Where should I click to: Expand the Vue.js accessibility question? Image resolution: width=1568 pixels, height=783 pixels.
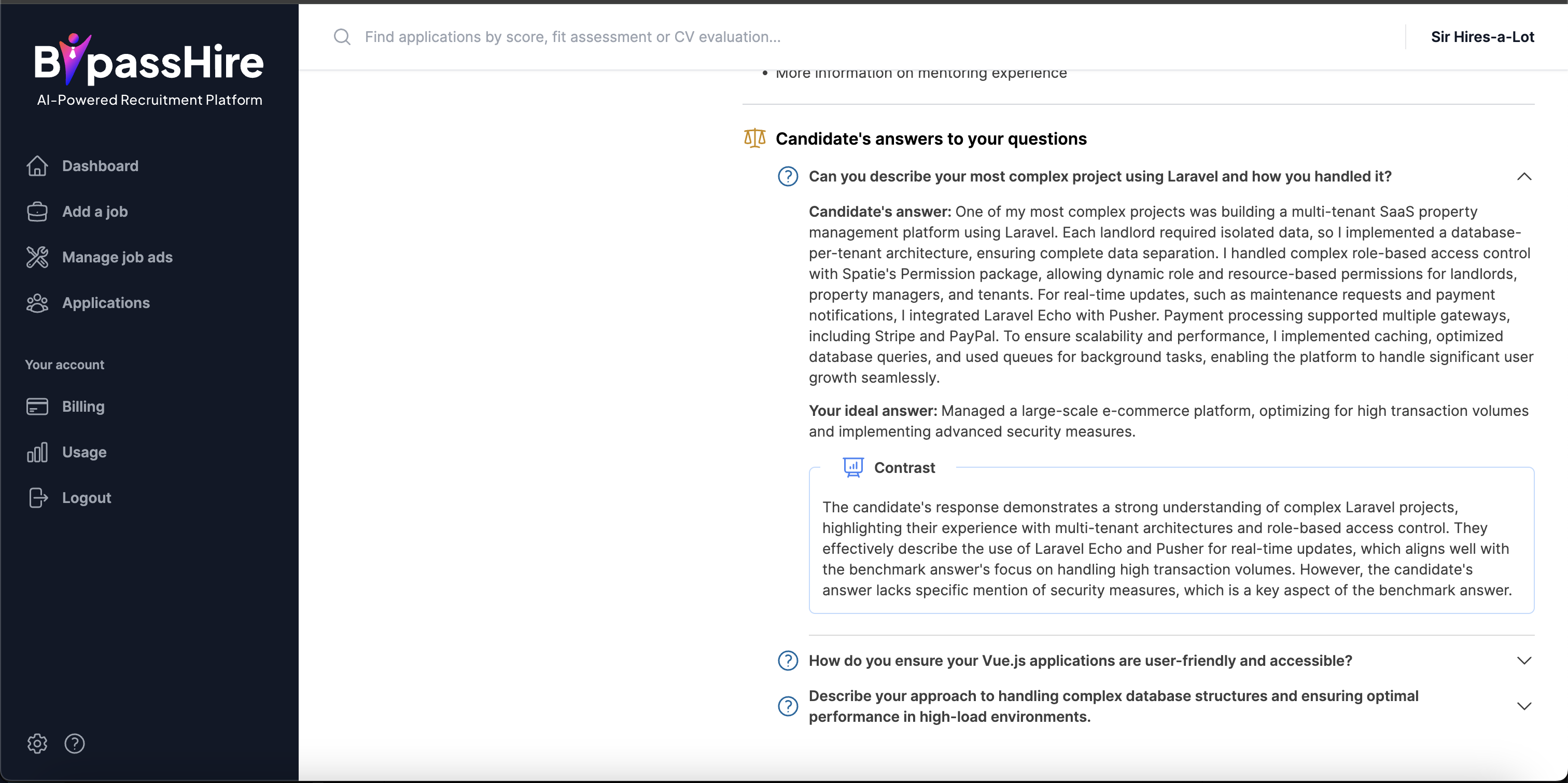coord(1523,661)
